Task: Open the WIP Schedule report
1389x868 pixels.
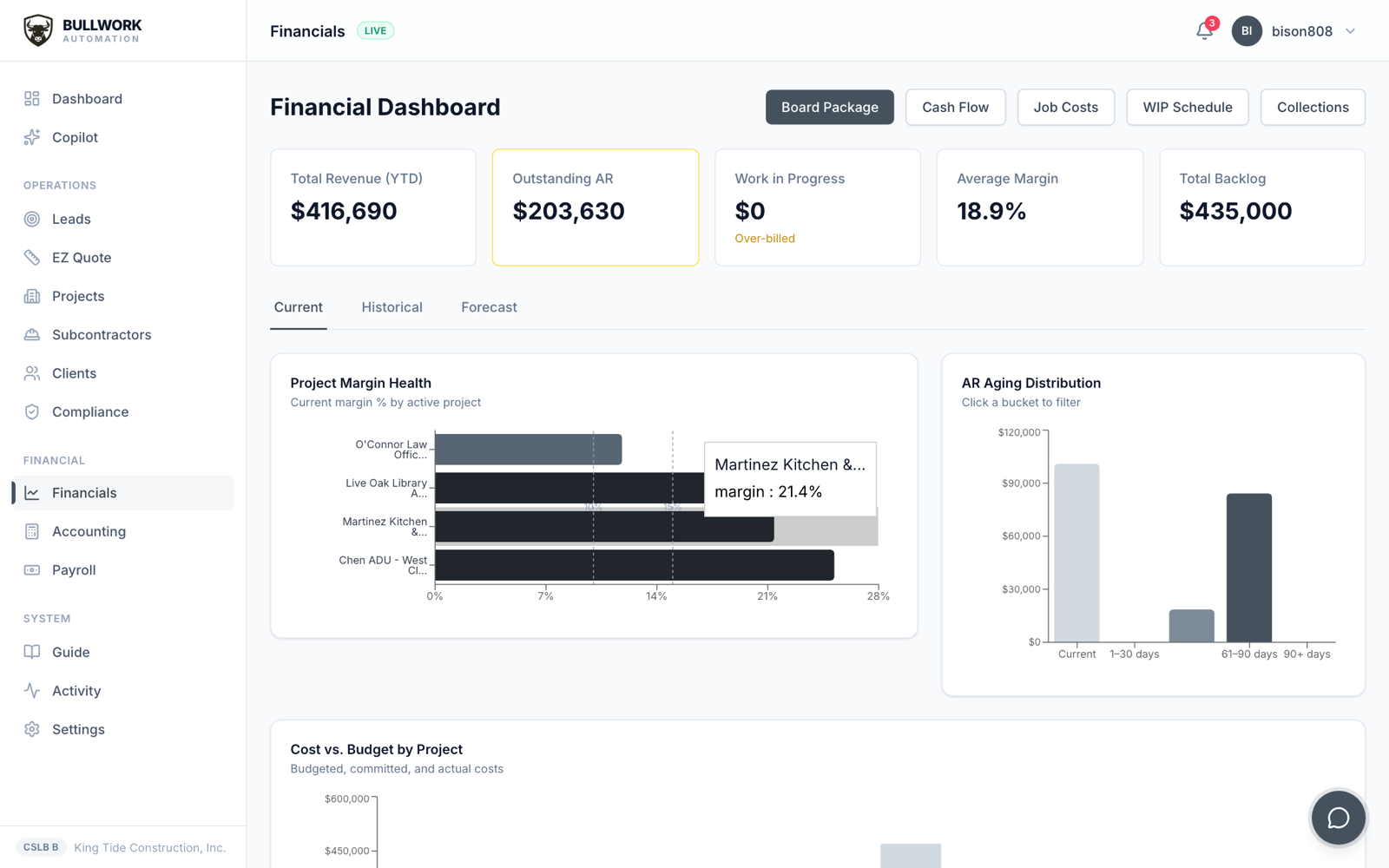Action: (x=1188, y=107)
